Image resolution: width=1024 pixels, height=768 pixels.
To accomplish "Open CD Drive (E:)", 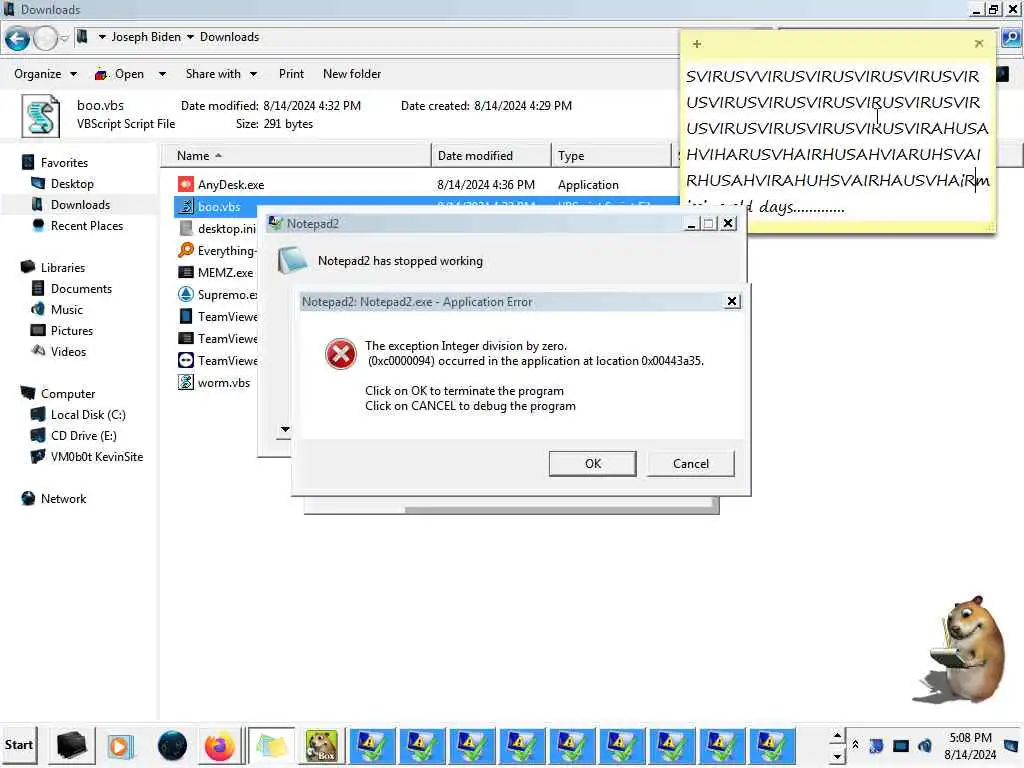I will (x=84, y=436).
